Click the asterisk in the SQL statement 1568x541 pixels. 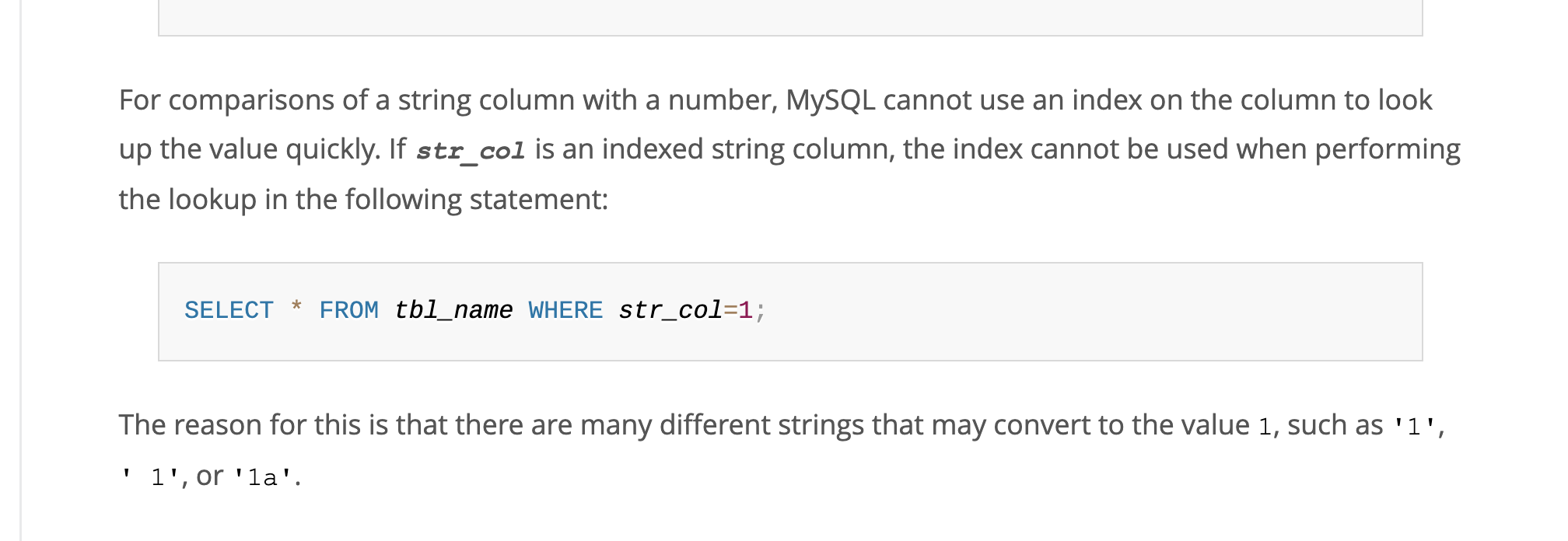pos(296,308)
